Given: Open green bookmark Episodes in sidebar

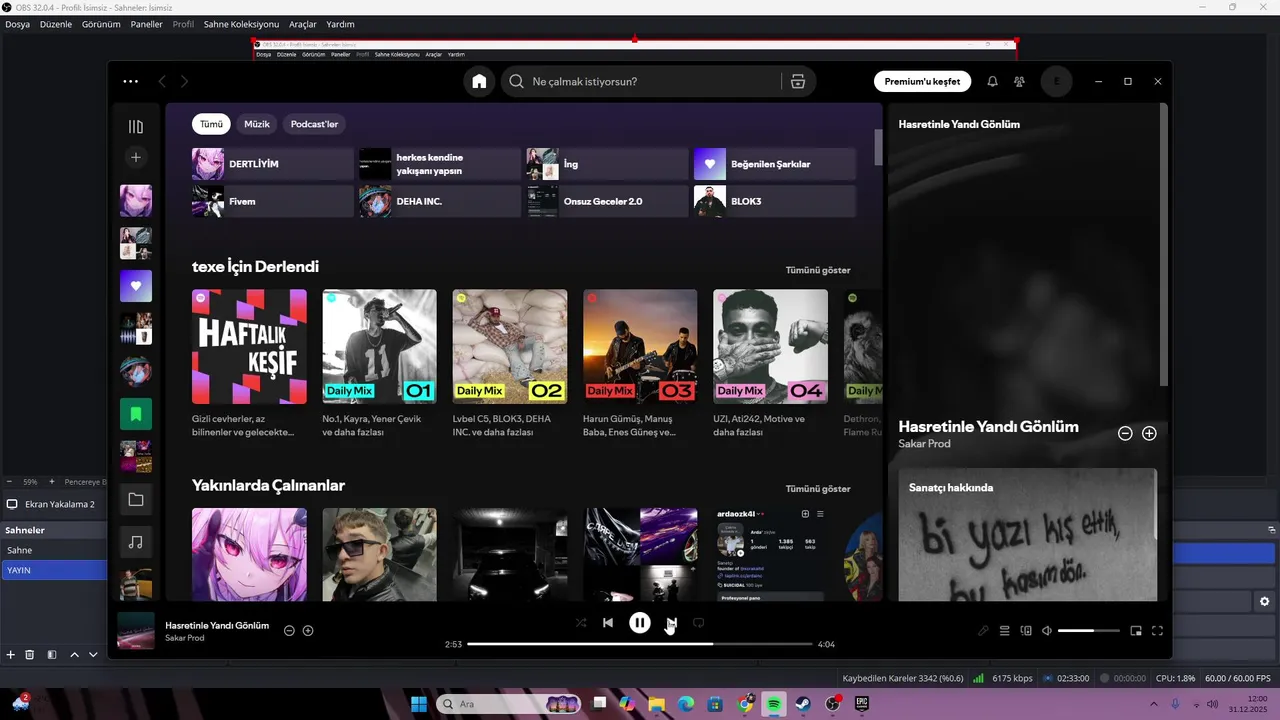Looking at the screenshot, I should click(x=136, y=414).
